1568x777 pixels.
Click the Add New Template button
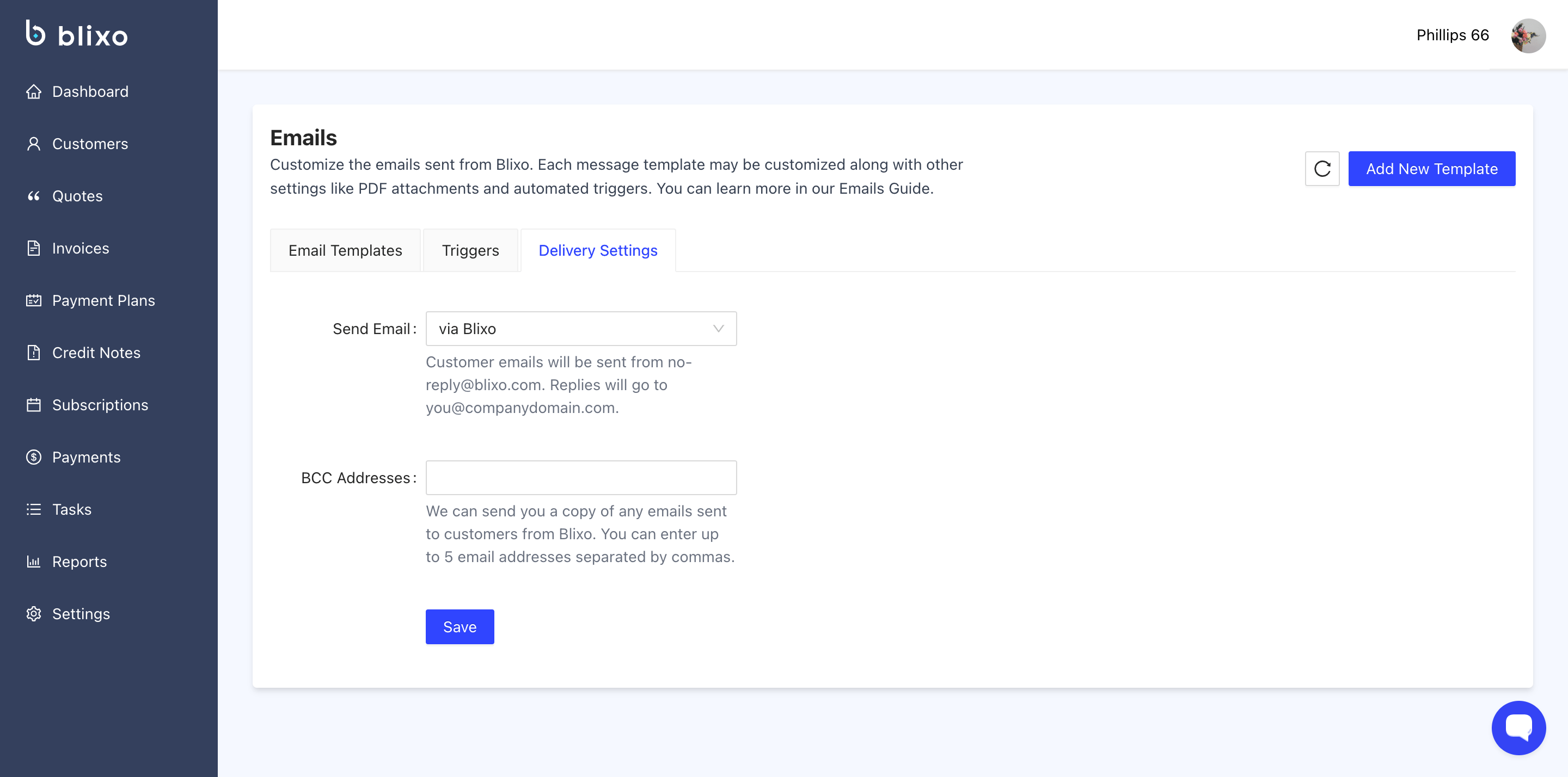[1431, 169]
